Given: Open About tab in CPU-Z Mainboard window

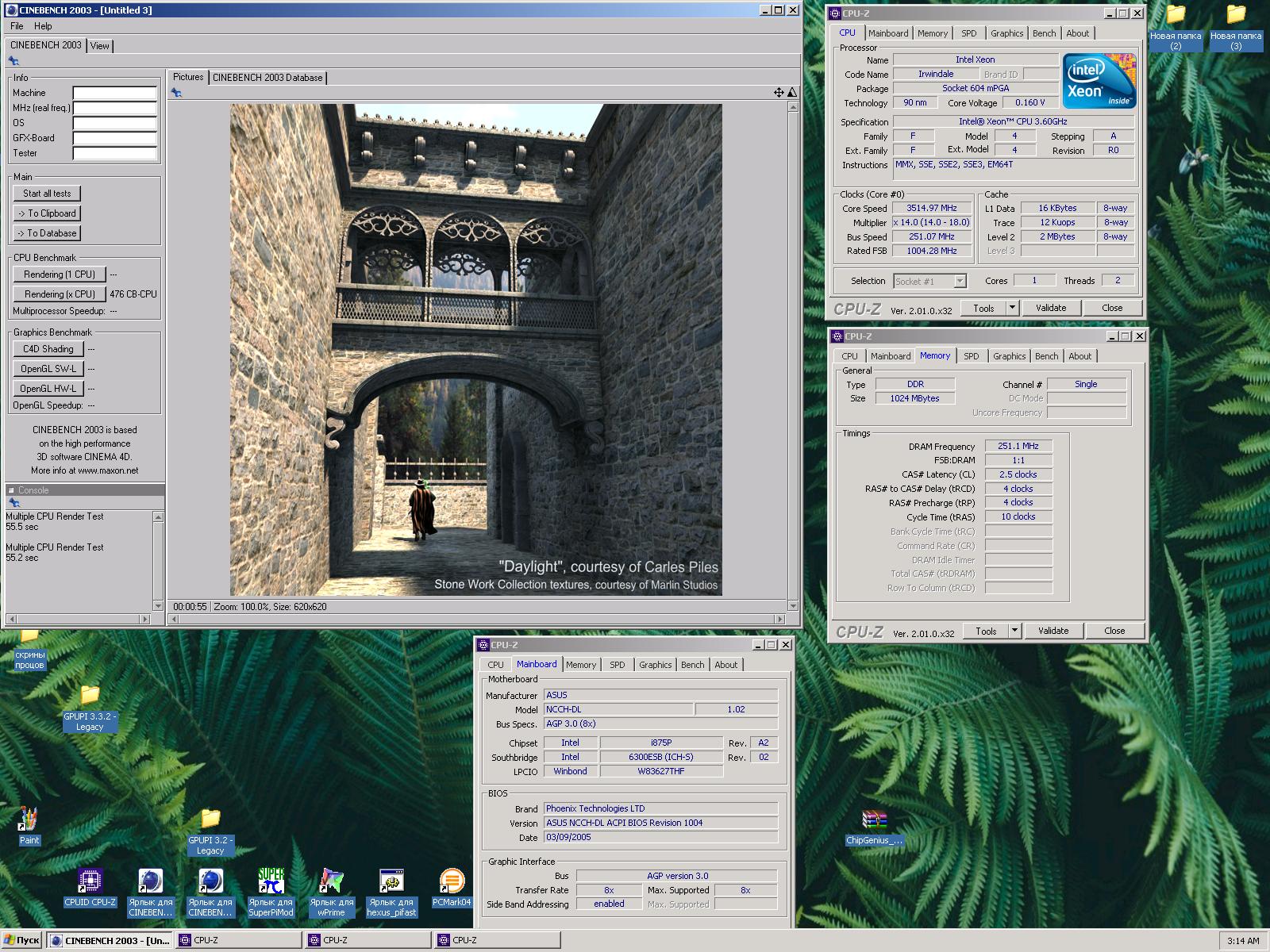Looking at the screenshot, I should point(725,665).
